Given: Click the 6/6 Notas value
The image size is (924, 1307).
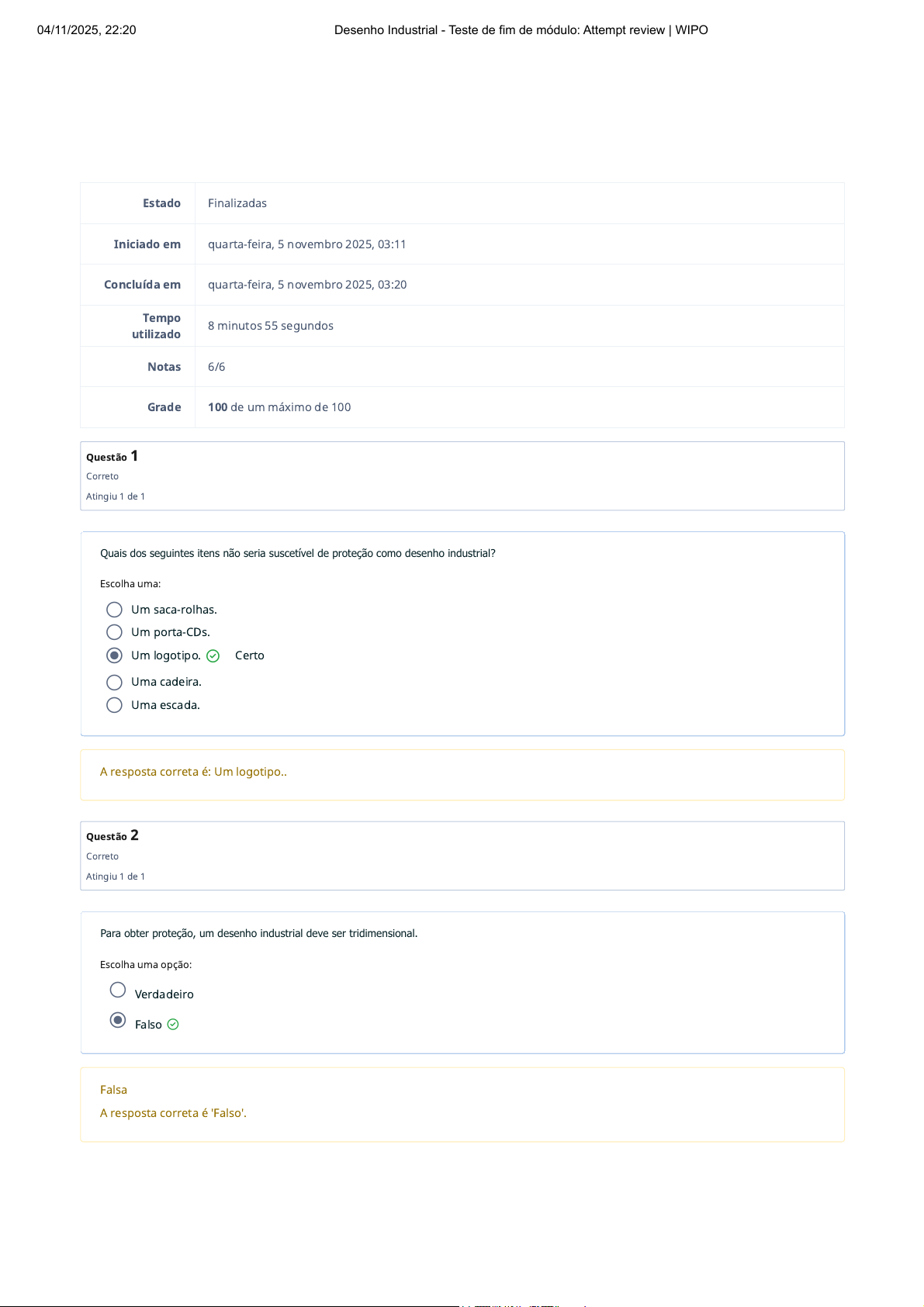Looking at the screenshot, I should [x=216, y=367].
